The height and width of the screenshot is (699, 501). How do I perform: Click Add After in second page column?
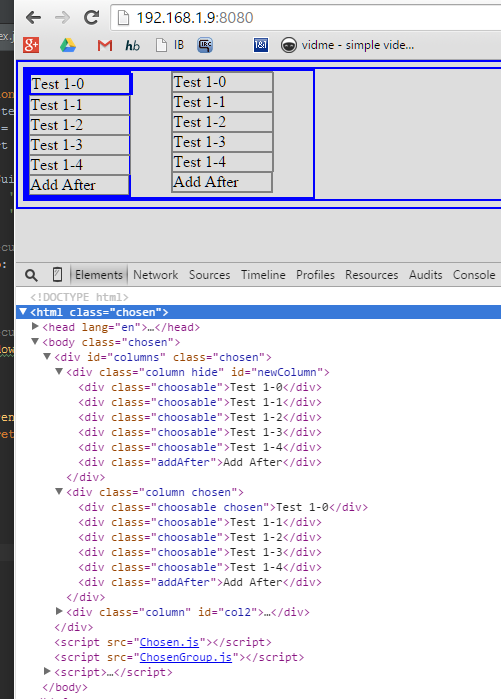tap(222, 182)
